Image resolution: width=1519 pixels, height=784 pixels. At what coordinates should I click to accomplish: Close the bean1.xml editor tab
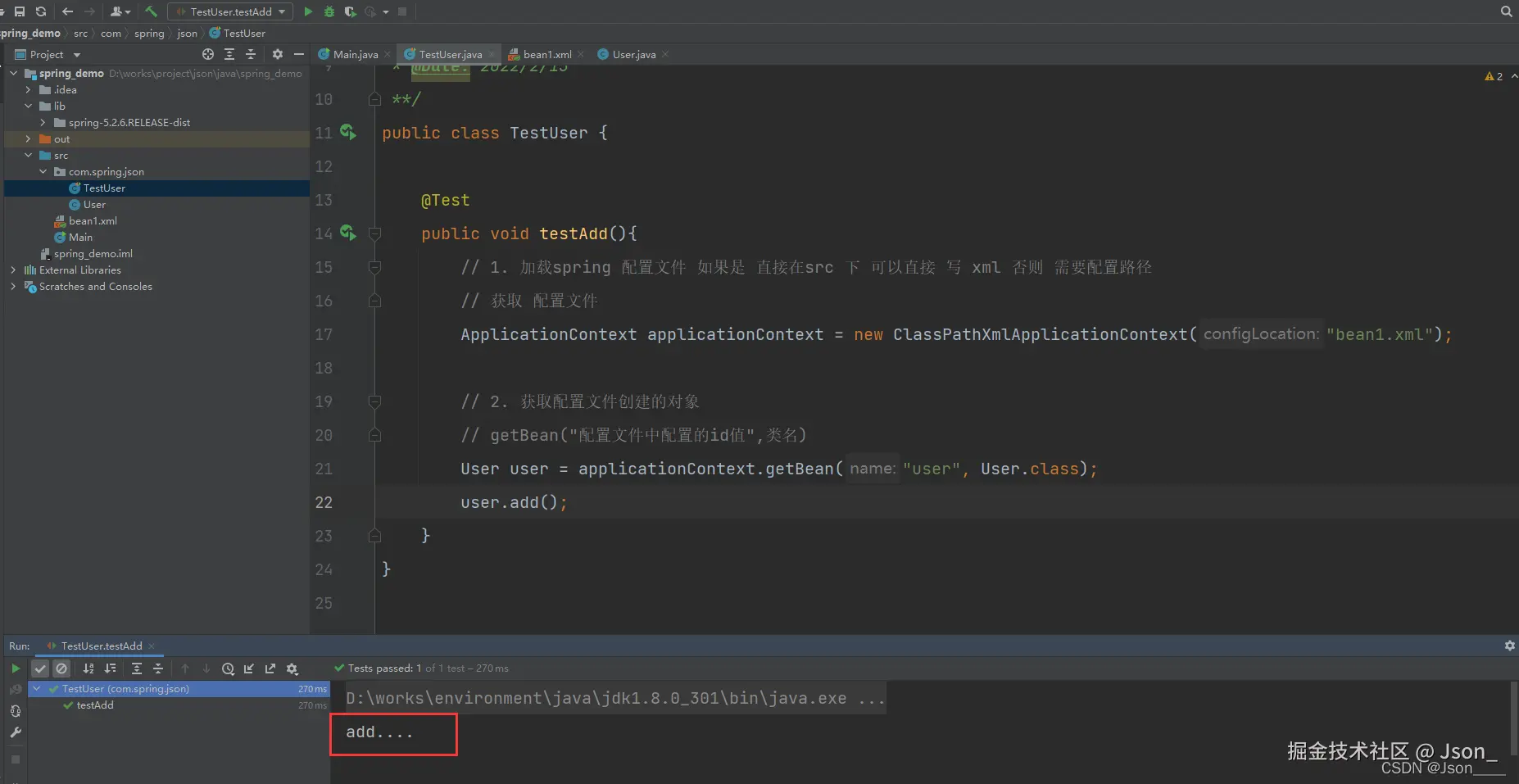click(581, 54)
